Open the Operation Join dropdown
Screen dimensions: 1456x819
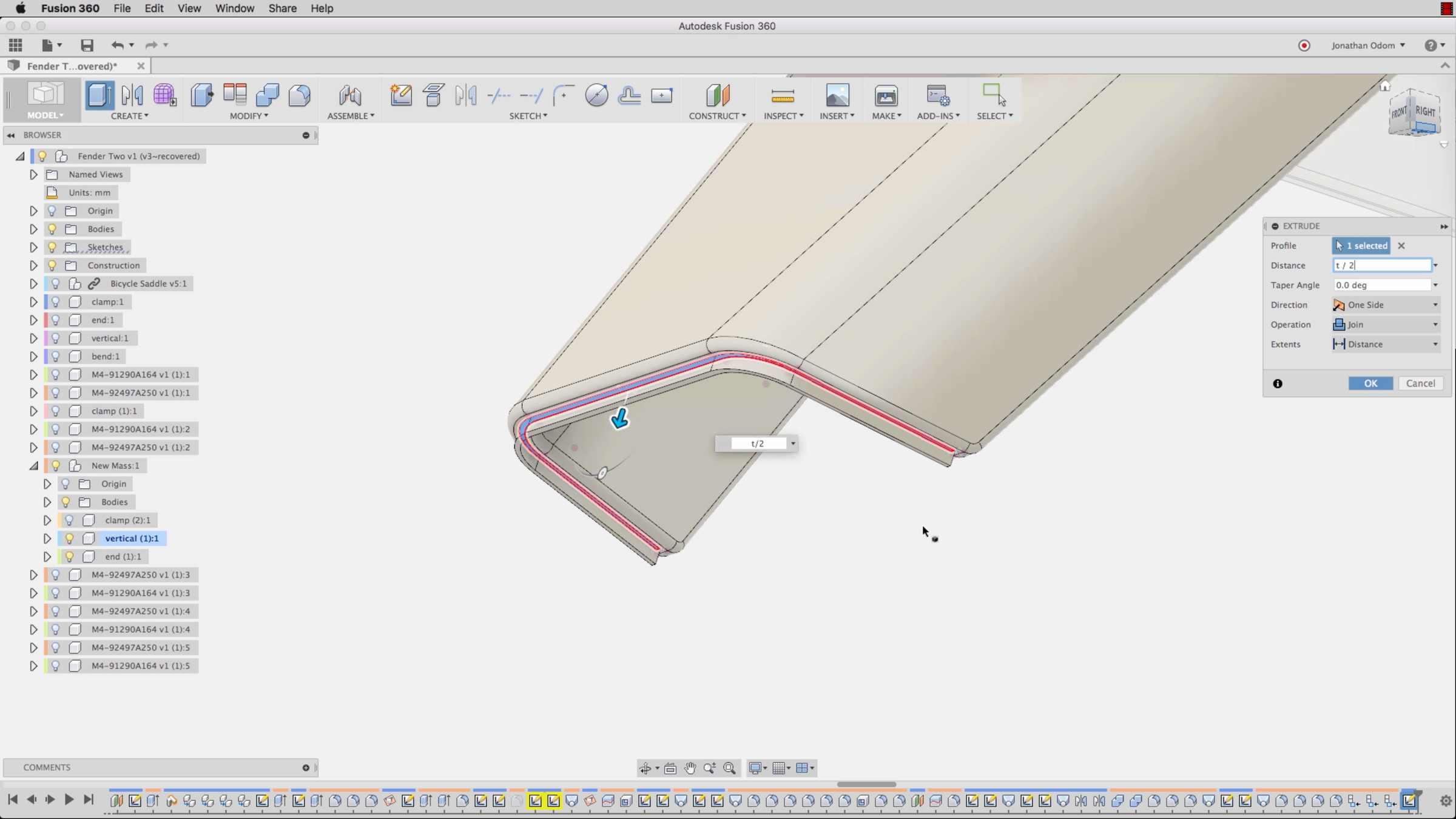coord(1386,325)
